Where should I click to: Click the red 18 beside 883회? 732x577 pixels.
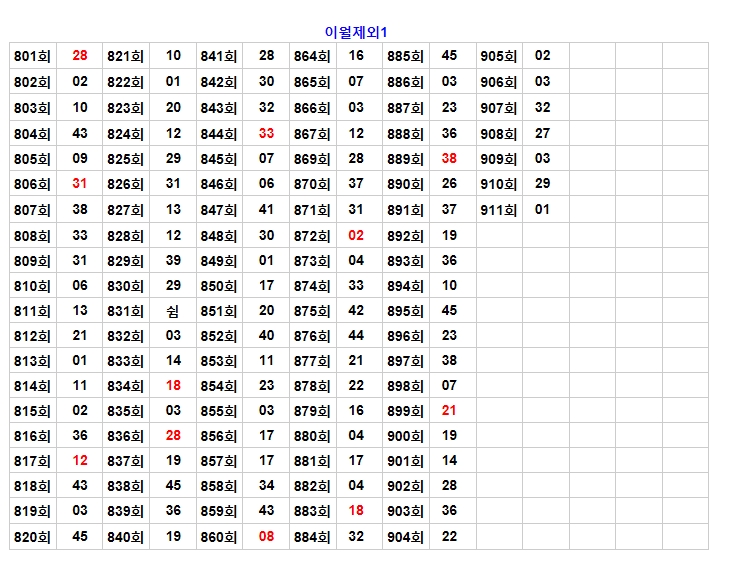tap(356, 510)
